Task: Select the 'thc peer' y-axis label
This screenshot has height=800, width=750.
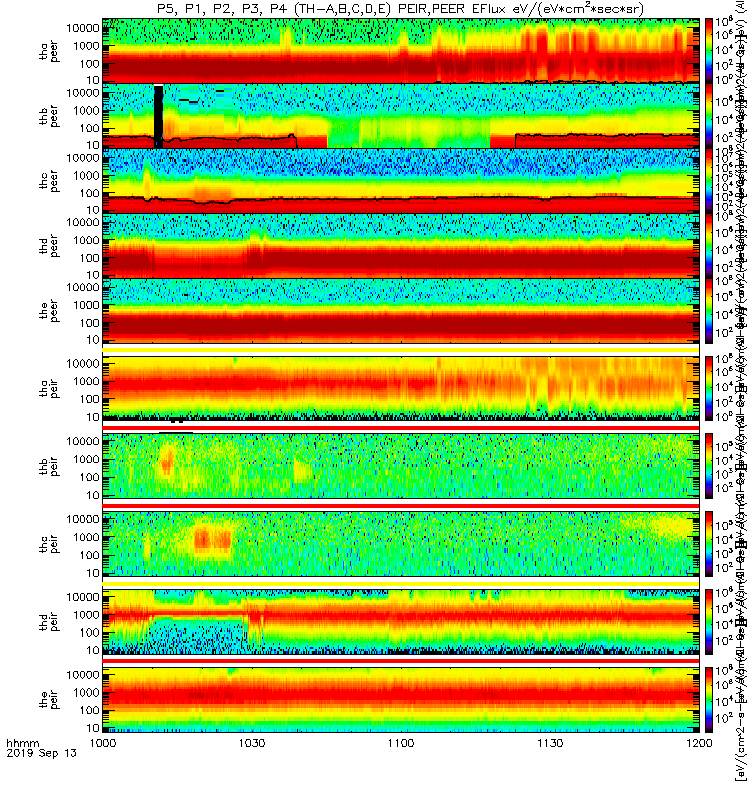Action: 49,181
